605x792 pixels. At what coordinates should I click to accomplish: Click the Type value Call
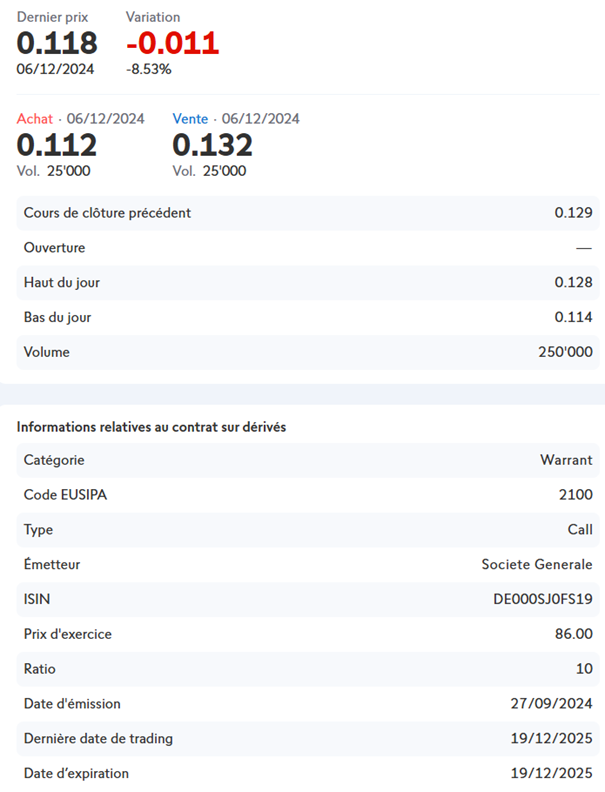click(579, 530)
